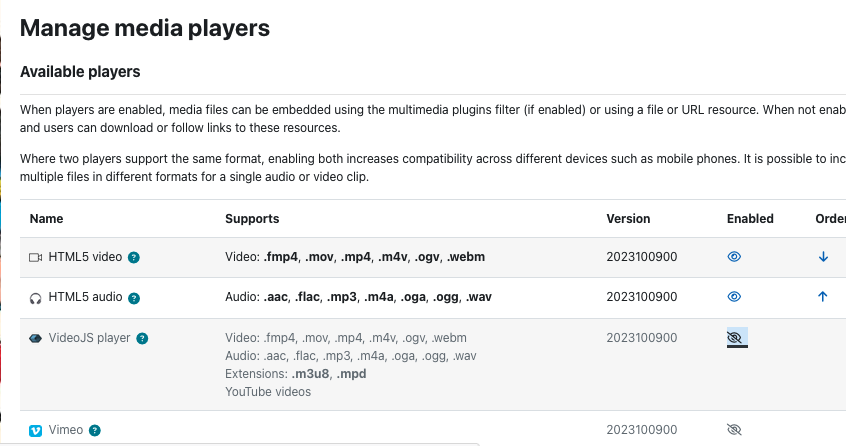Click the Version column header

tap(628, 218)
